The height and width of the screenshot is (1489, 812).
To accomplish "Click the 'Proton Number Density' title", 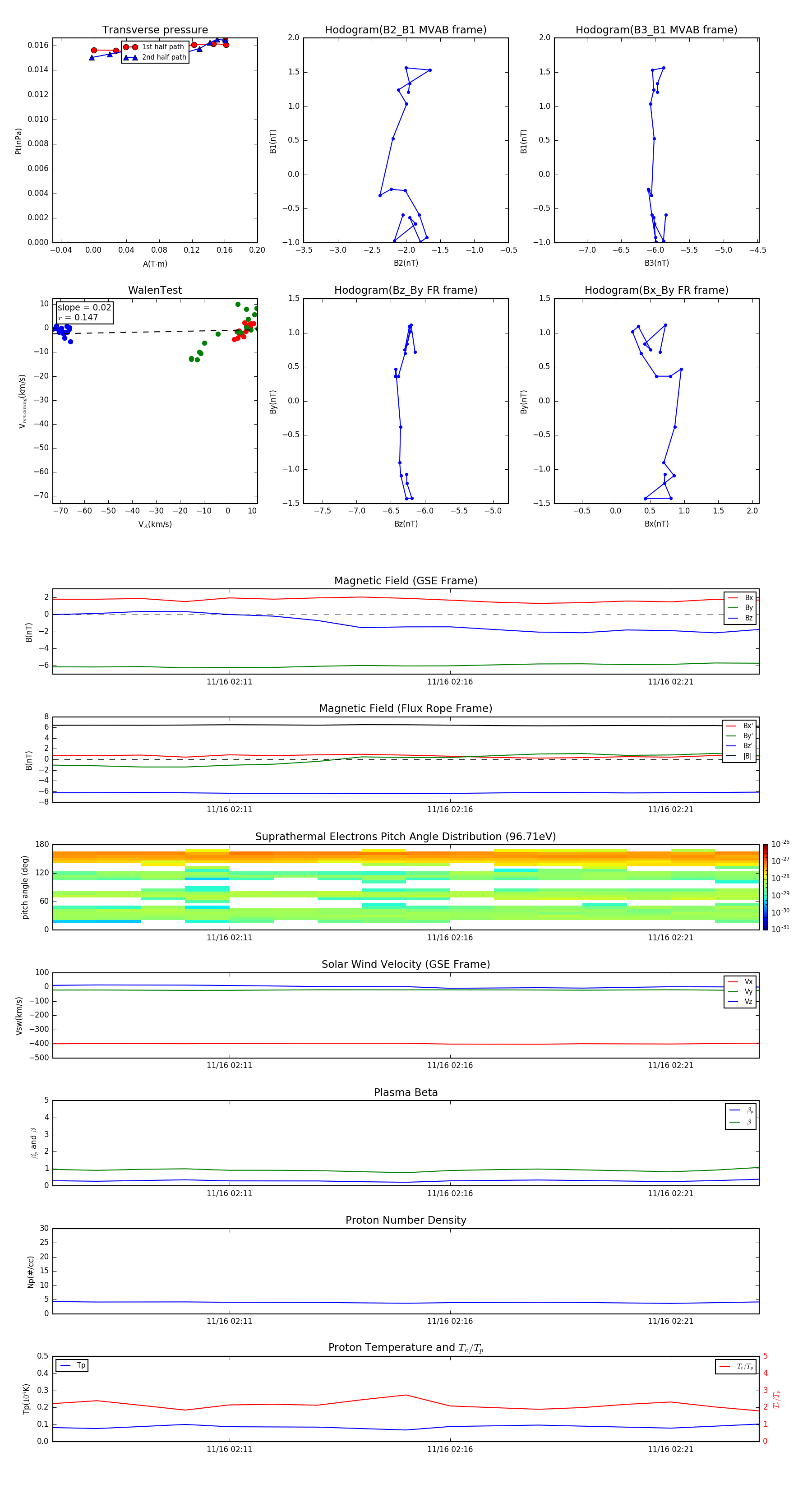I will coord(406,1220).
